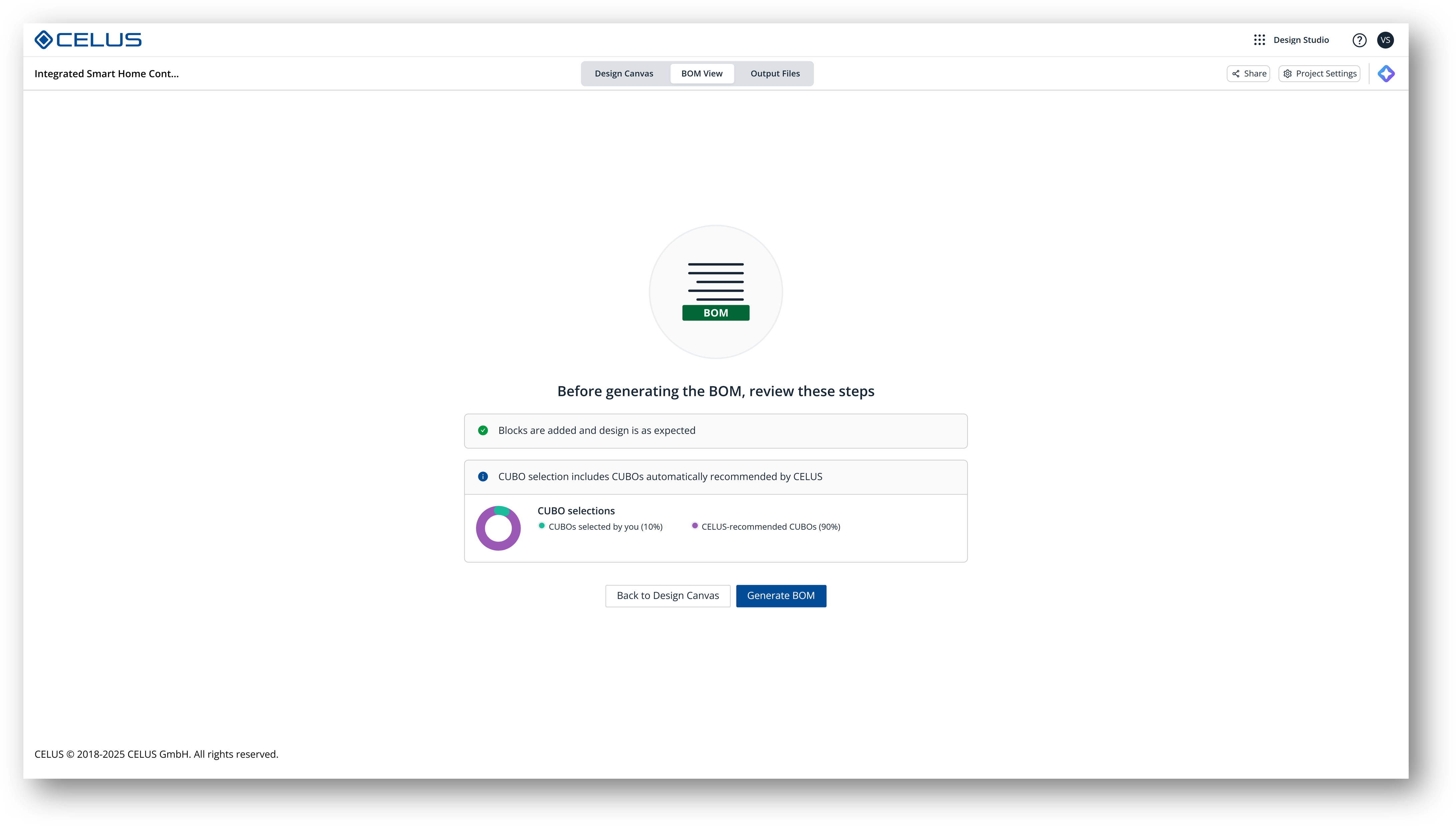This screenshot has width=1456, height=826.
Task: Open the apps grid icon
Action: click(x=1259, y=40)
